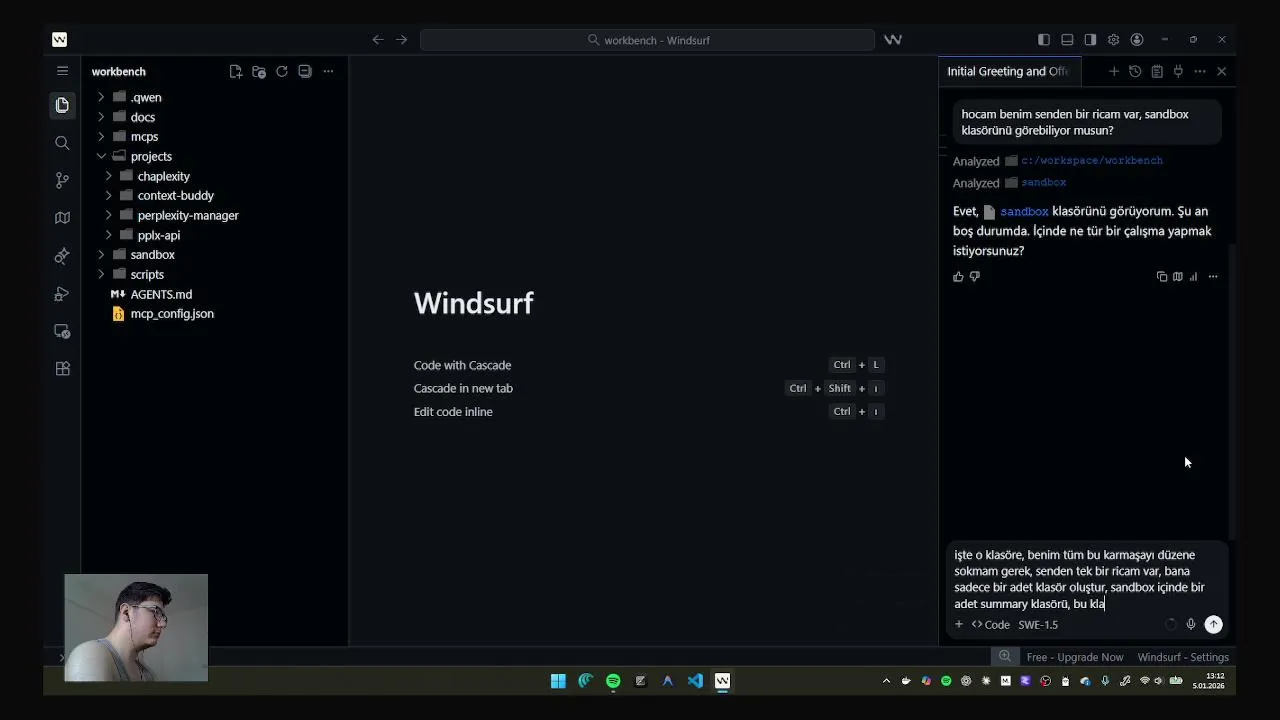Click Free - Upgrade Now in status bar

click(x=1075, y=657)
